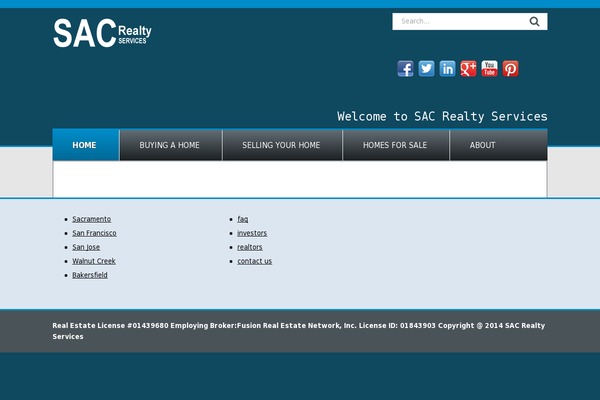This screenshot has width=600, height=400.
Task: Open the Bakersfield link
Action: click(90, 275)
